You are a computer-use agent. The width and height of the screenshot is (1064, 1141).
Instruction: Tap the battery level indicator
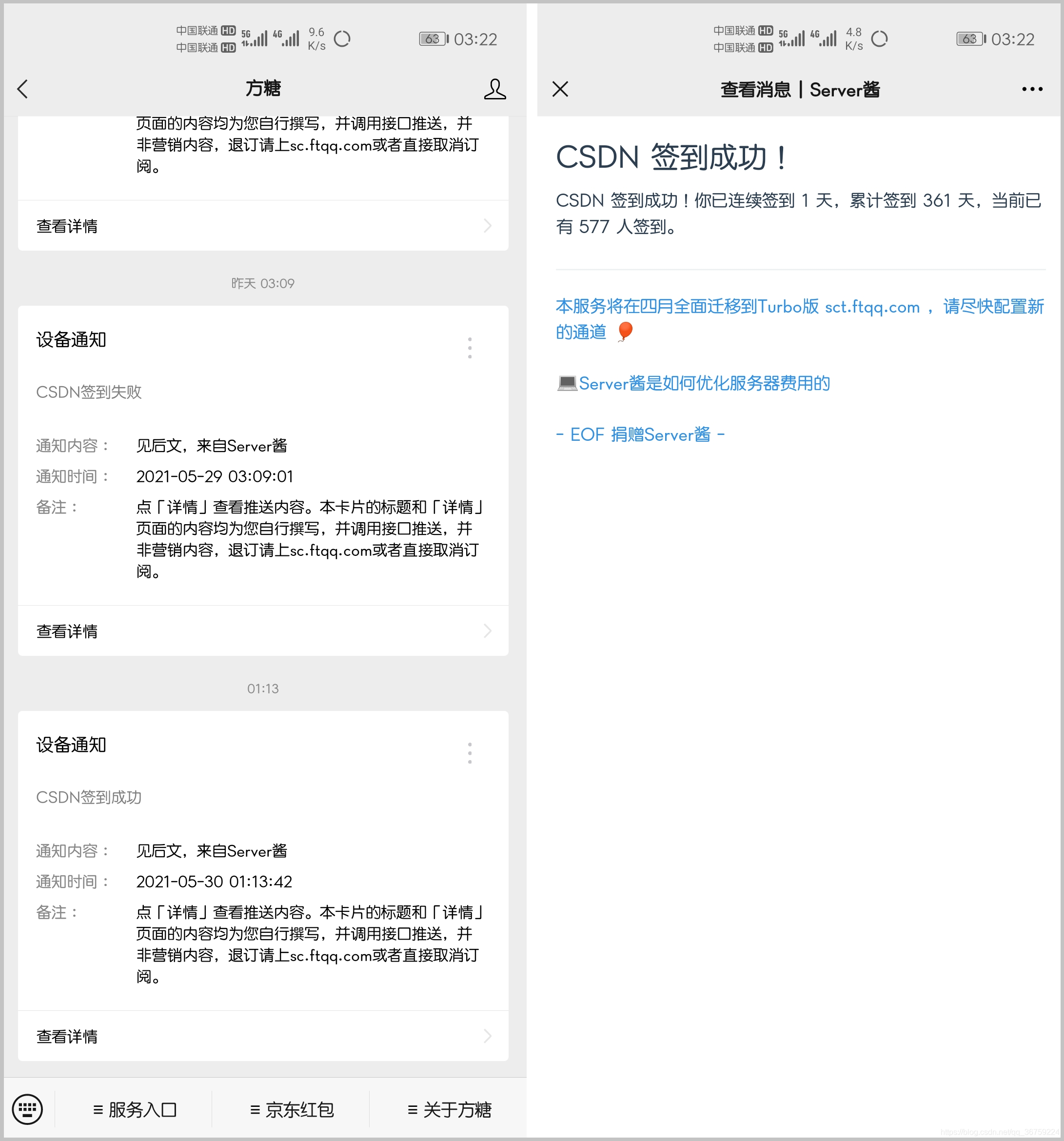pyautogui.click(x=432, y=39)
